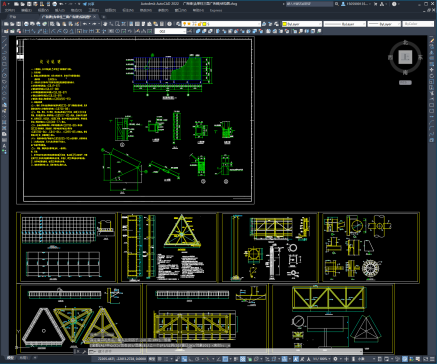This screenshot has width=437, height=364.
Task: Click Save icon in quick access toolbar
Action: [x=29, y=4]
